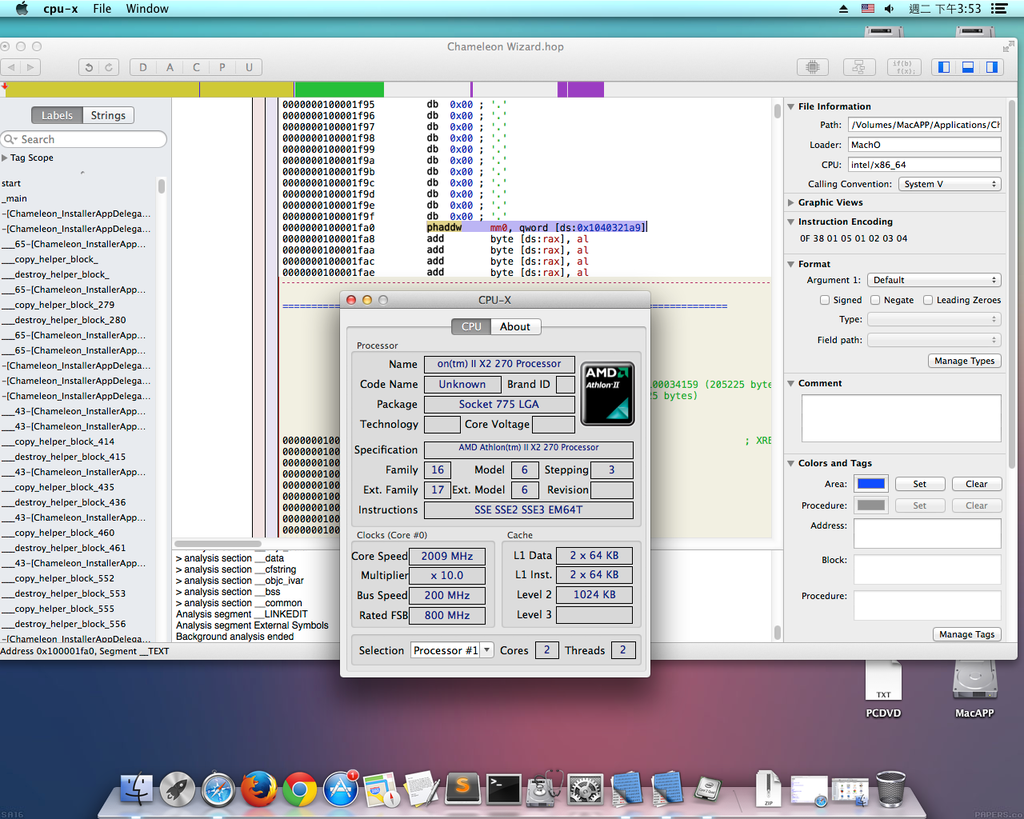Open the Calling Convention System V dropdown
Image resolution: width=1024 pixels, height=819 pixels.
950,184
